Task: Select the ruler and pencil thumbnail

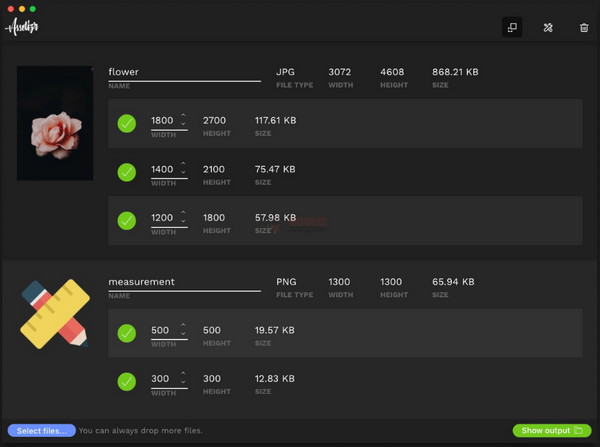Action: click(55, 314)
